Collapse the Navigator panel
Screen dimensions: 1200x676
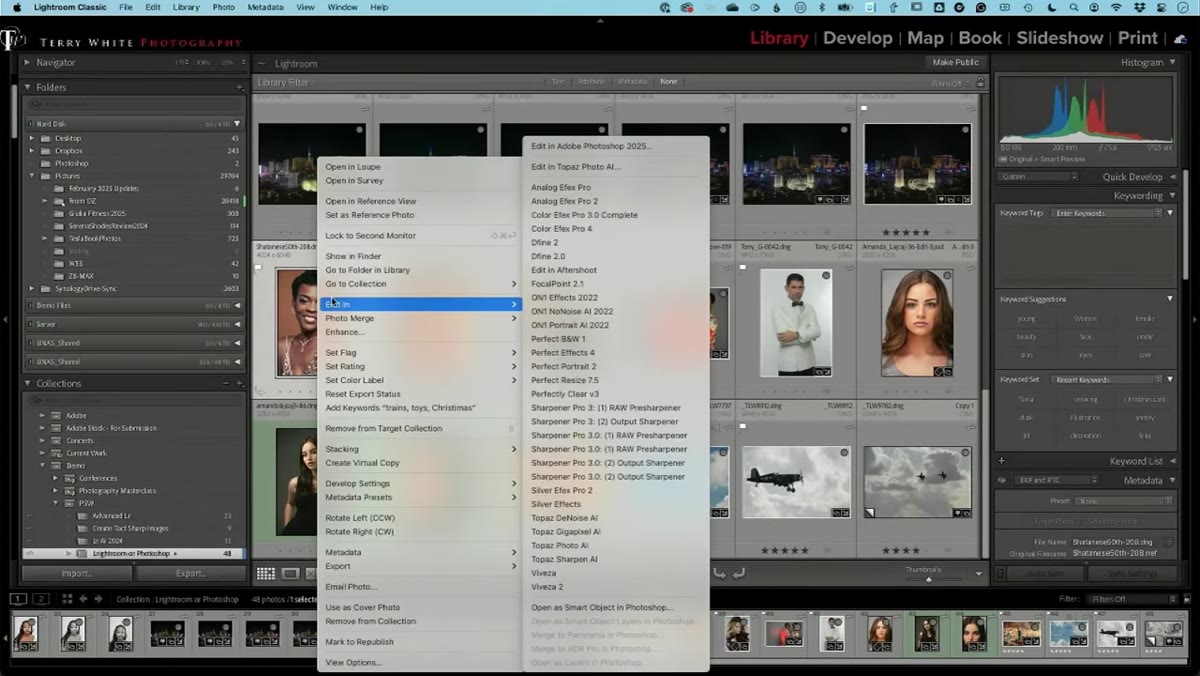[x=28, y=63]
